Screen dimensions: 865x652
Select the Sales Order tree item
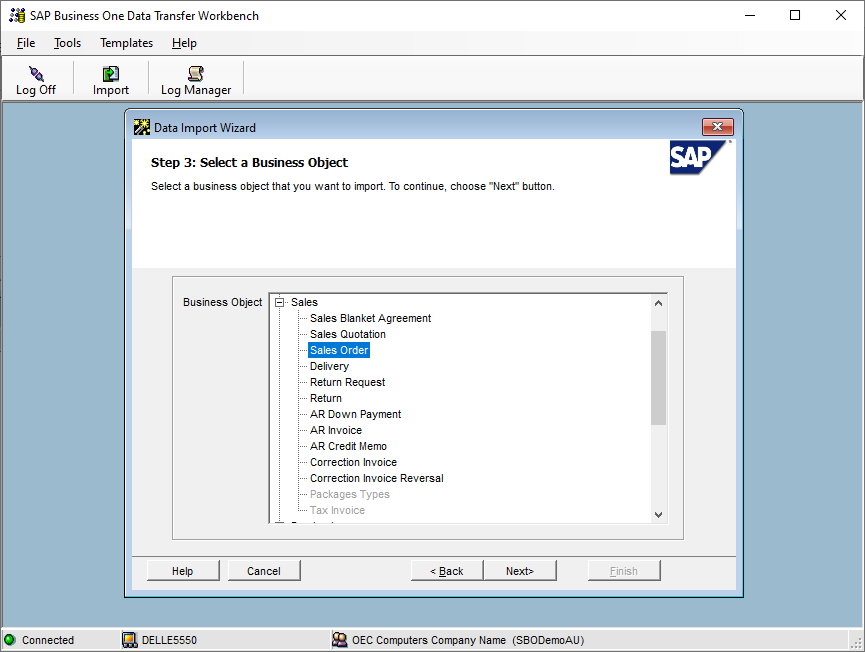pos(339,350)
